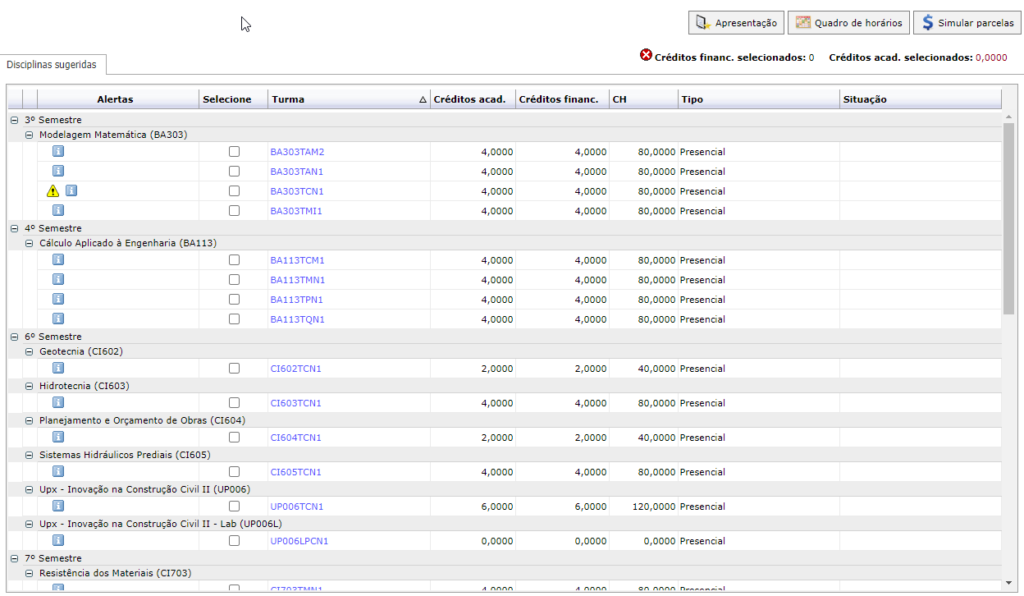Collapse the 3º Semestre group
This screenshot has width=1024, height=596.
(14, 120)
